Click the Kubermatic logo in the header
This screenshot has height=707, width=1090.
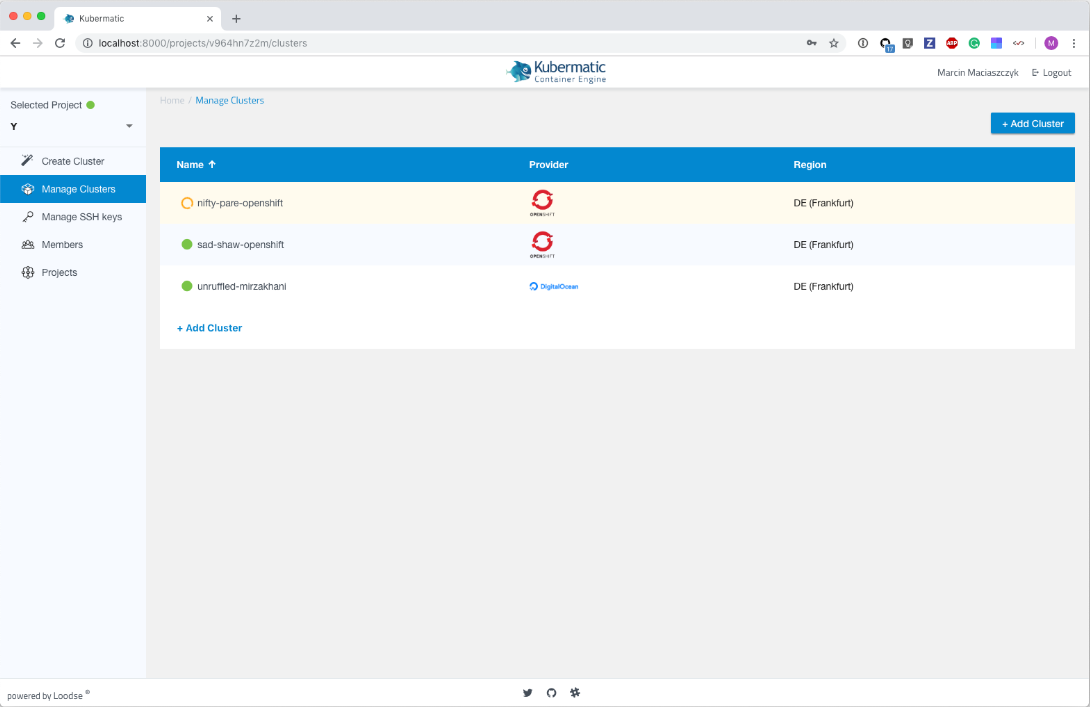point(554,71)
